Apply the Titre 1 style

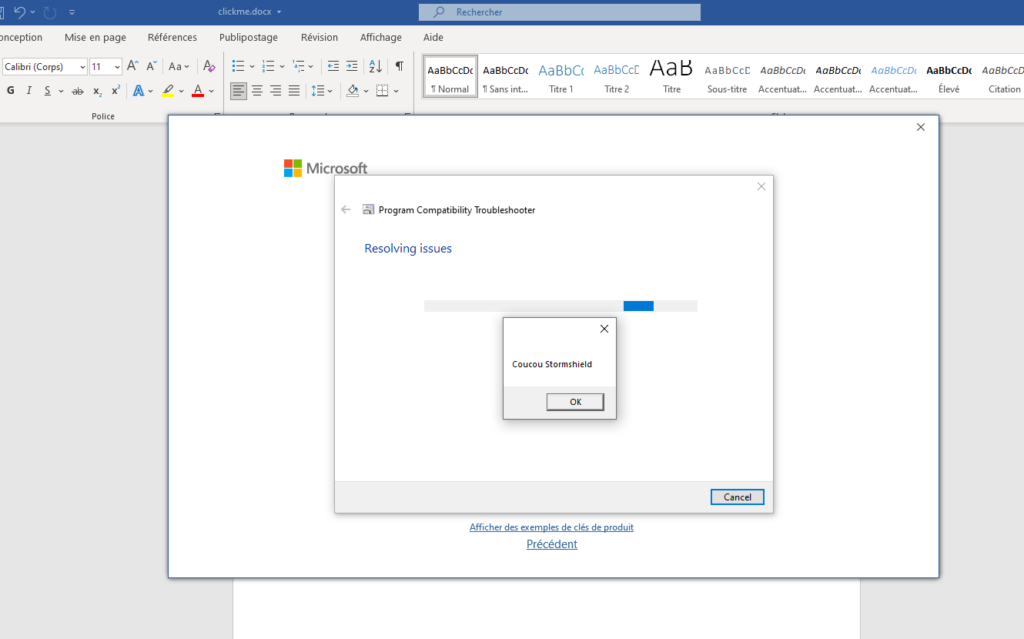[561, 78]
